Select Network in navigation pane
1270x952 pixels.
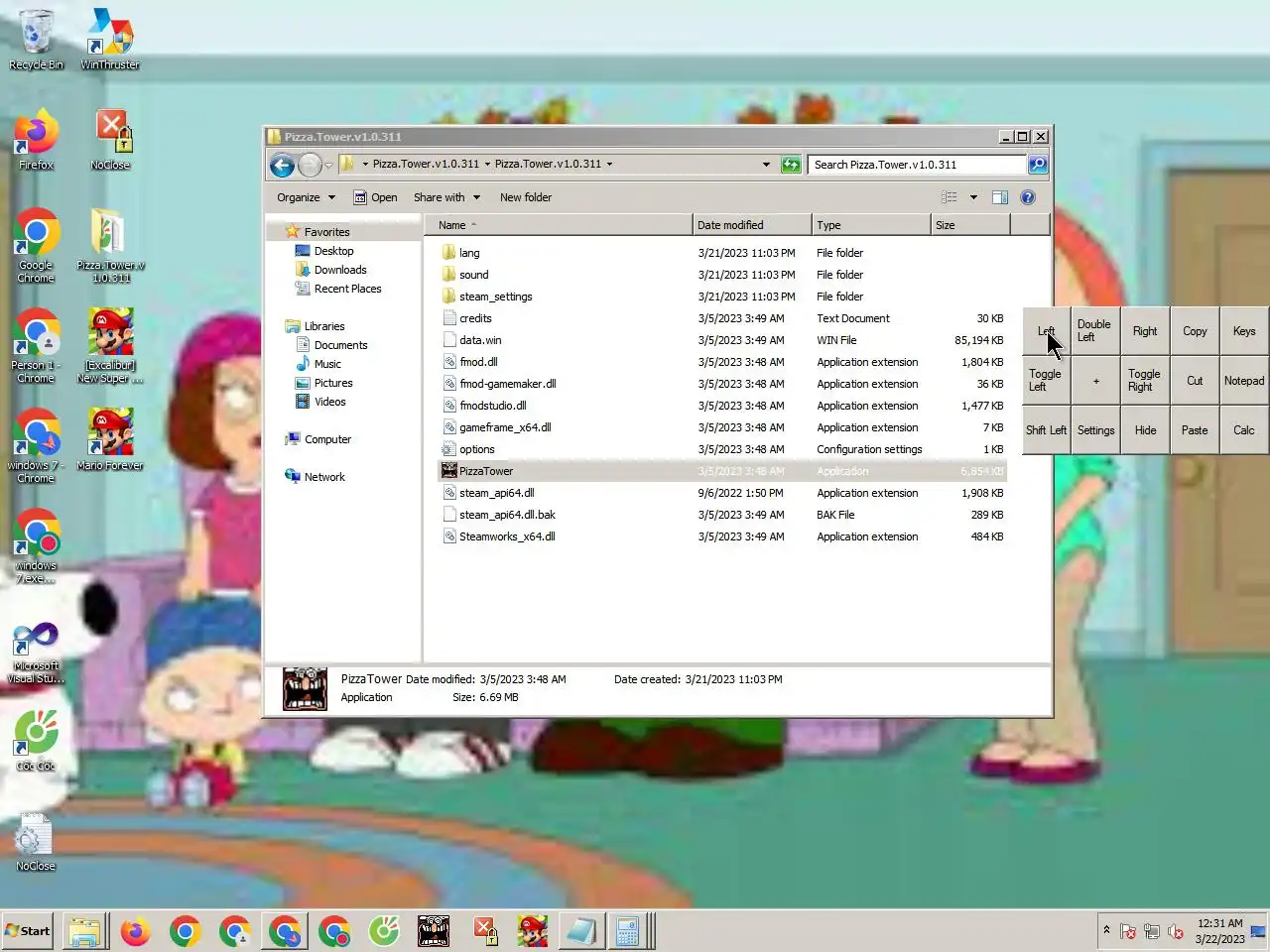324,477
